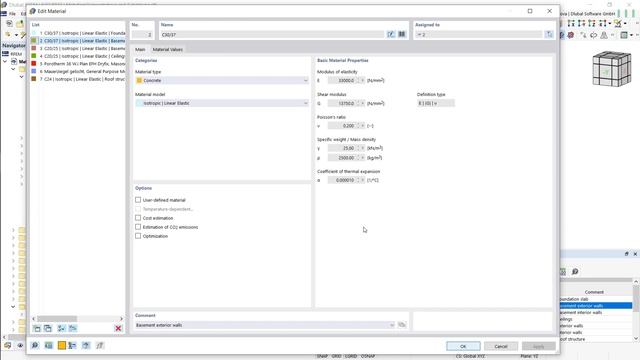Click the yellow axis selection icon in main toolbar

click(618, 24)
